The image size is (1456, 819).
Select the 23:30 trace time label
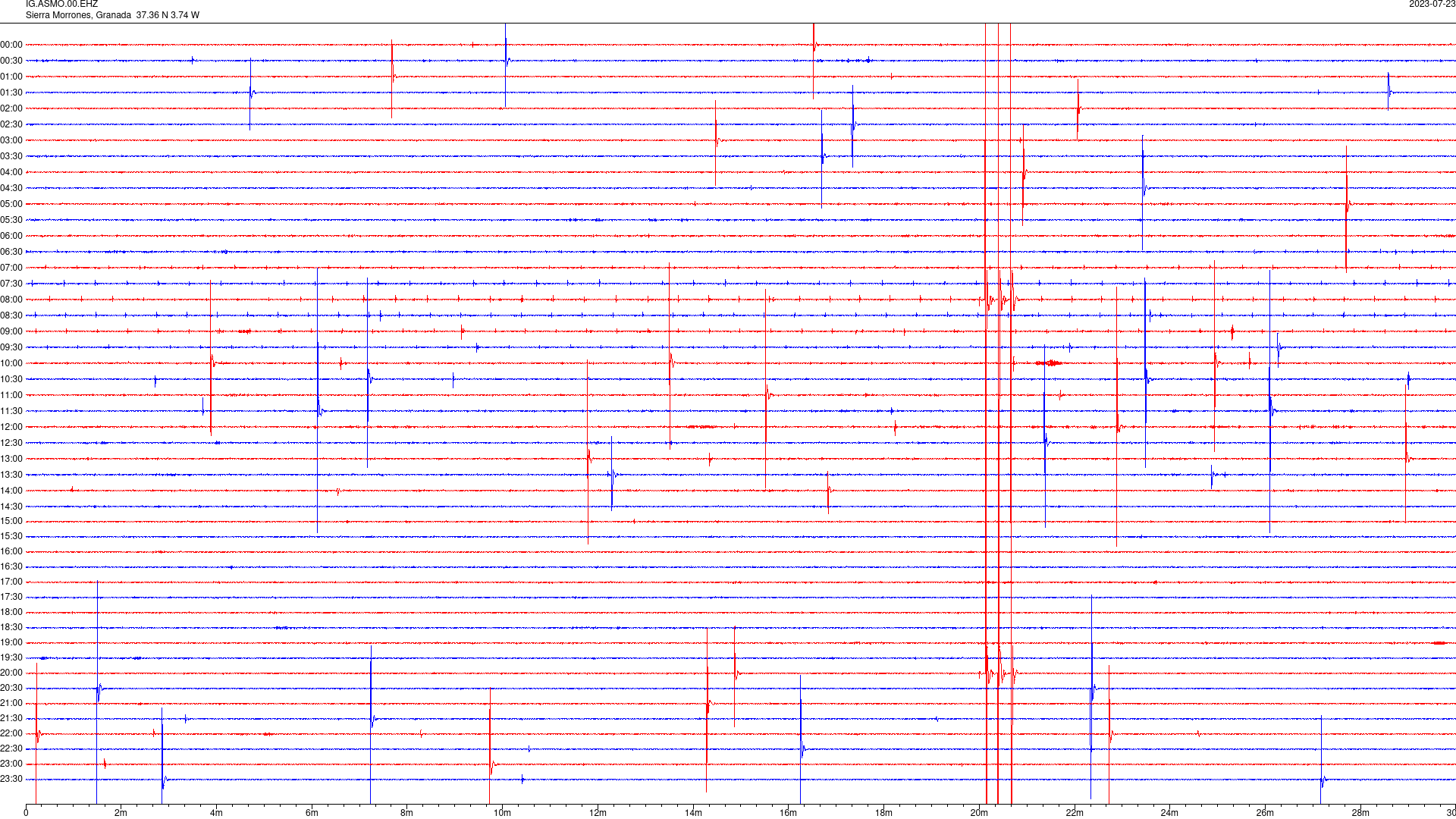pos(11,779)
